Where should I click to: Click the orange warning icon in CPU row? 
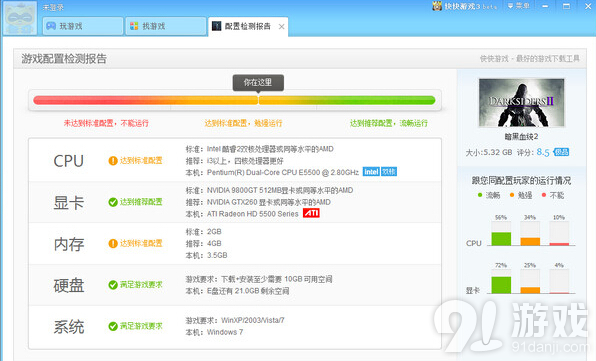click(113, 161)
